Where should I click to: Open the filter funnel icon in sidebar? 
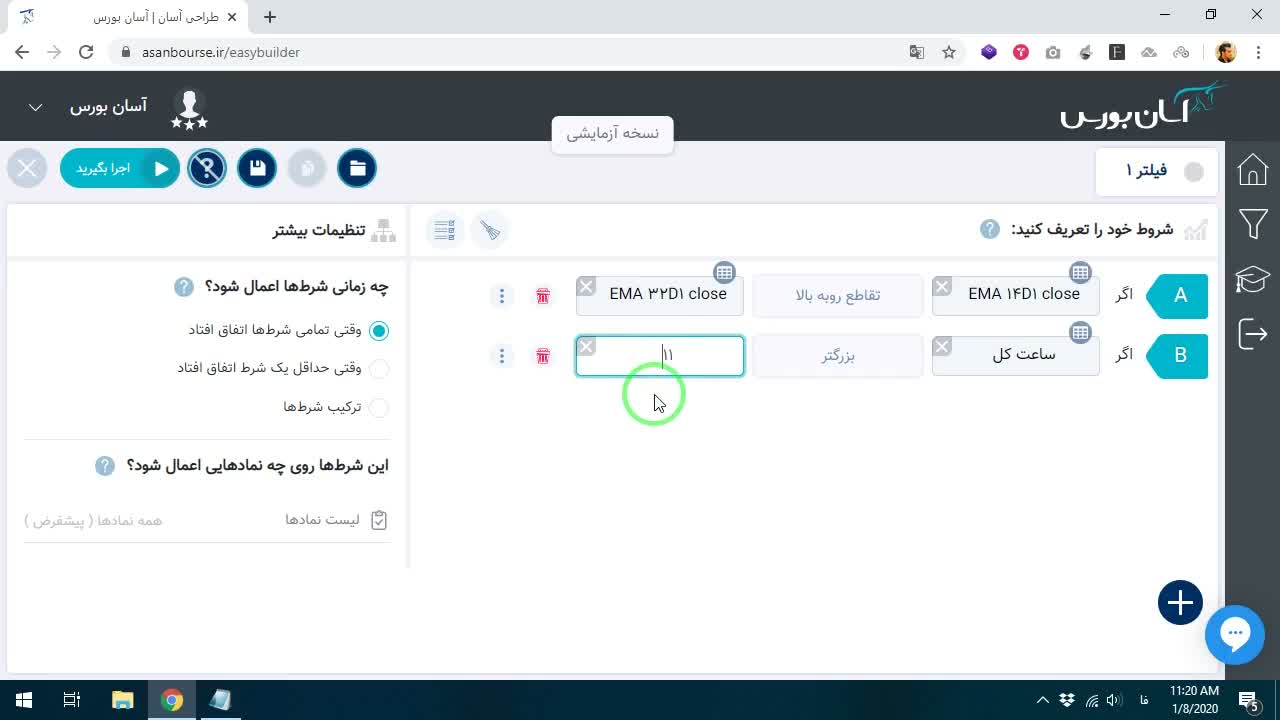pyautogui.click(x=1252, y=224)
